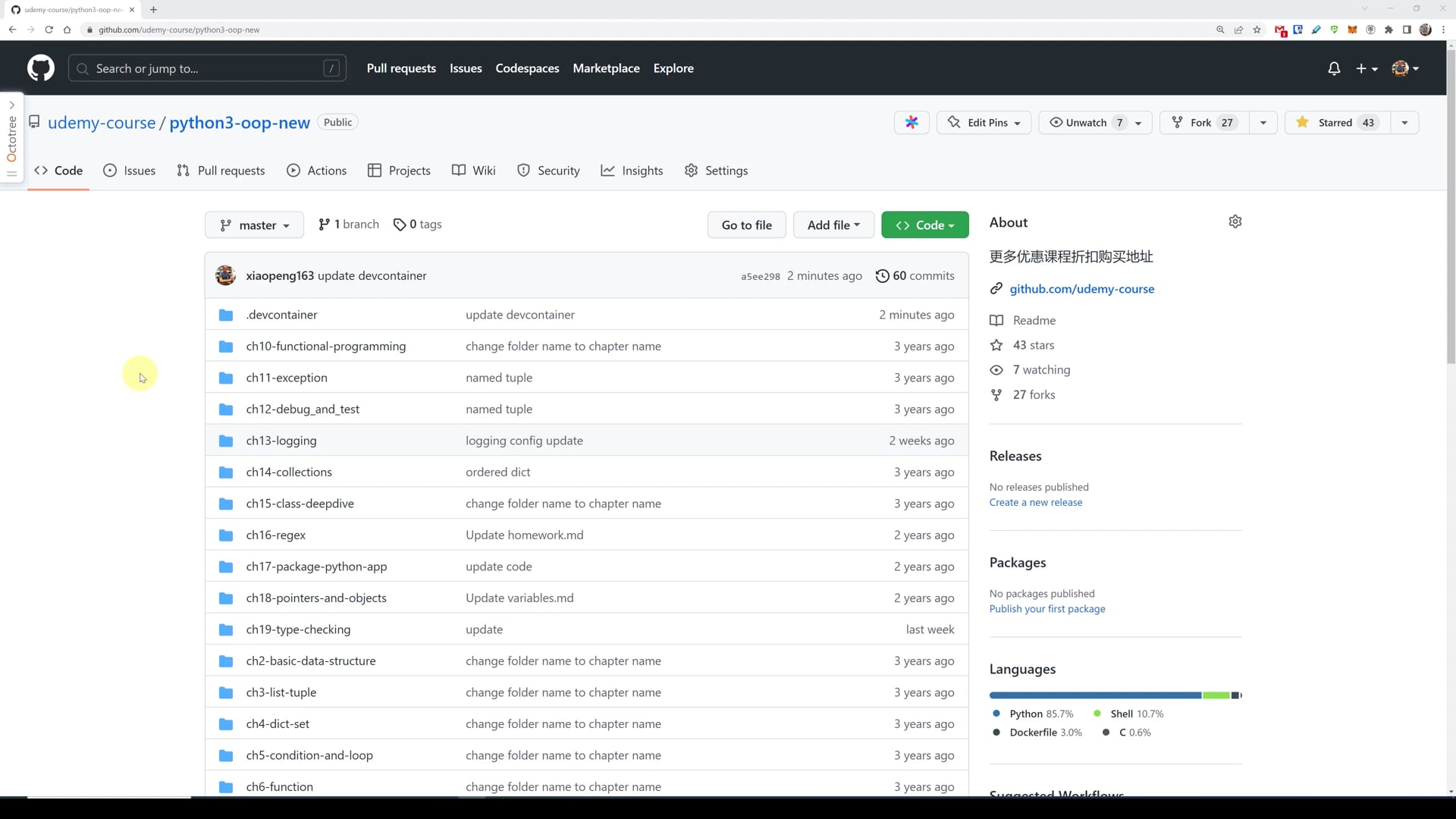Screen dimensions: 1456x819
Task: Open the Actions tab
Action: (316, 171)
